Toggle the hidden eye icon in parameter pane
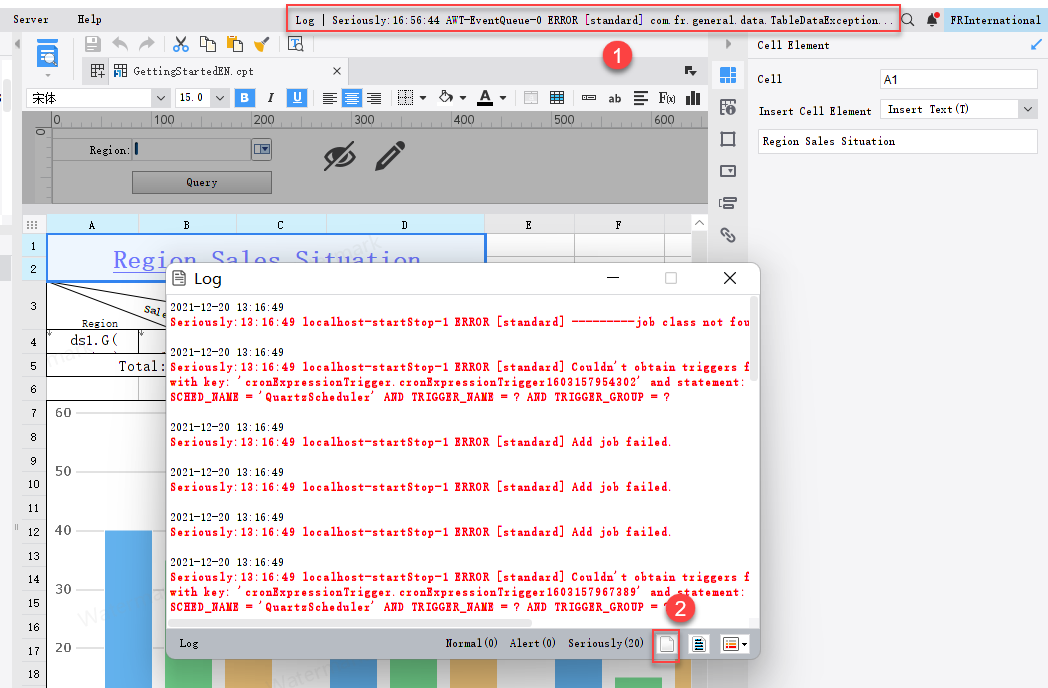This screenshot has height=688, width=1048. [x=340, y=156]
